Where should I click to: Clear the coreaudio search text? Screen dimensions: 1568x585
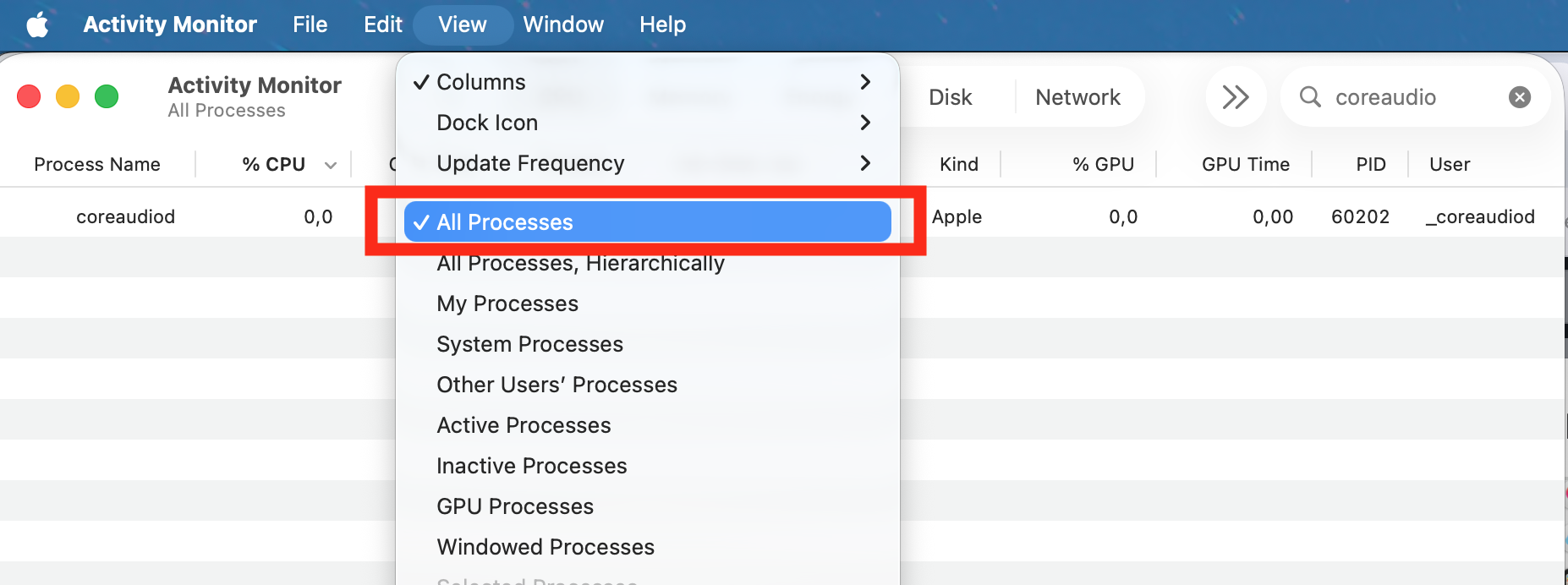click(x=1520, y=97)
